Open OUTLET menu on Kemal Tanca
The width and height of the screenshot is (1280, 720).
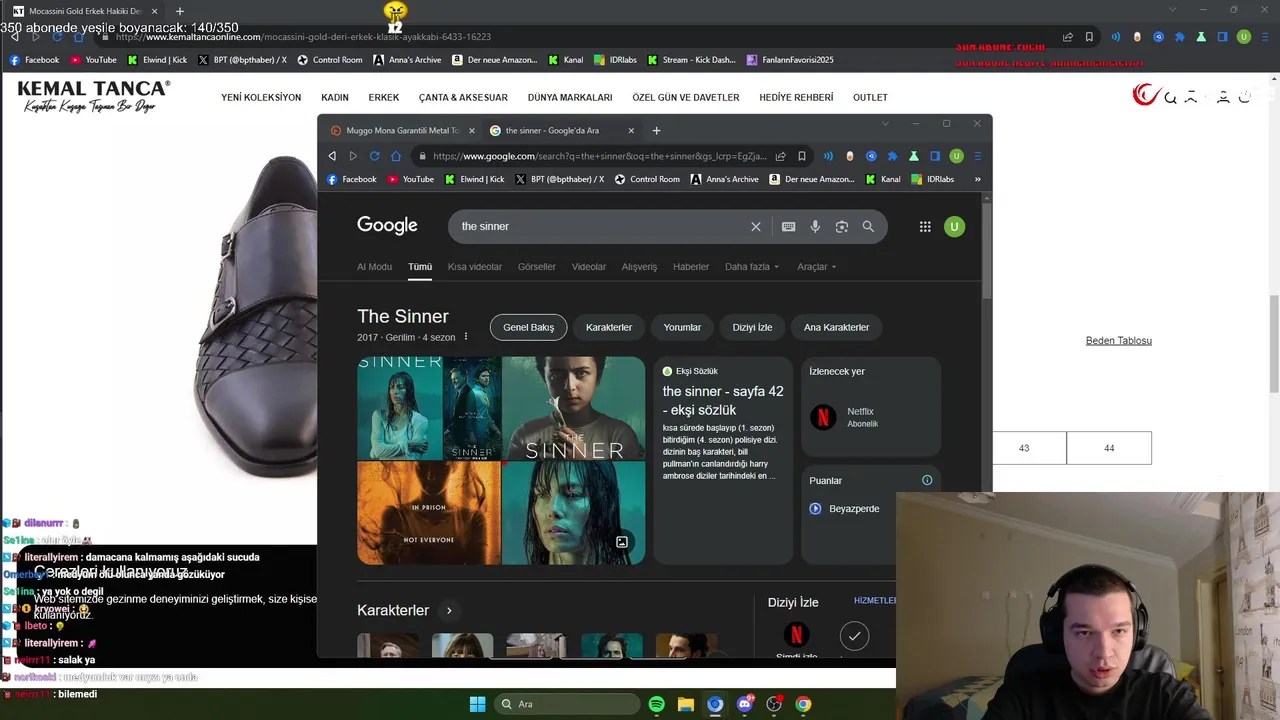(870, 97)
